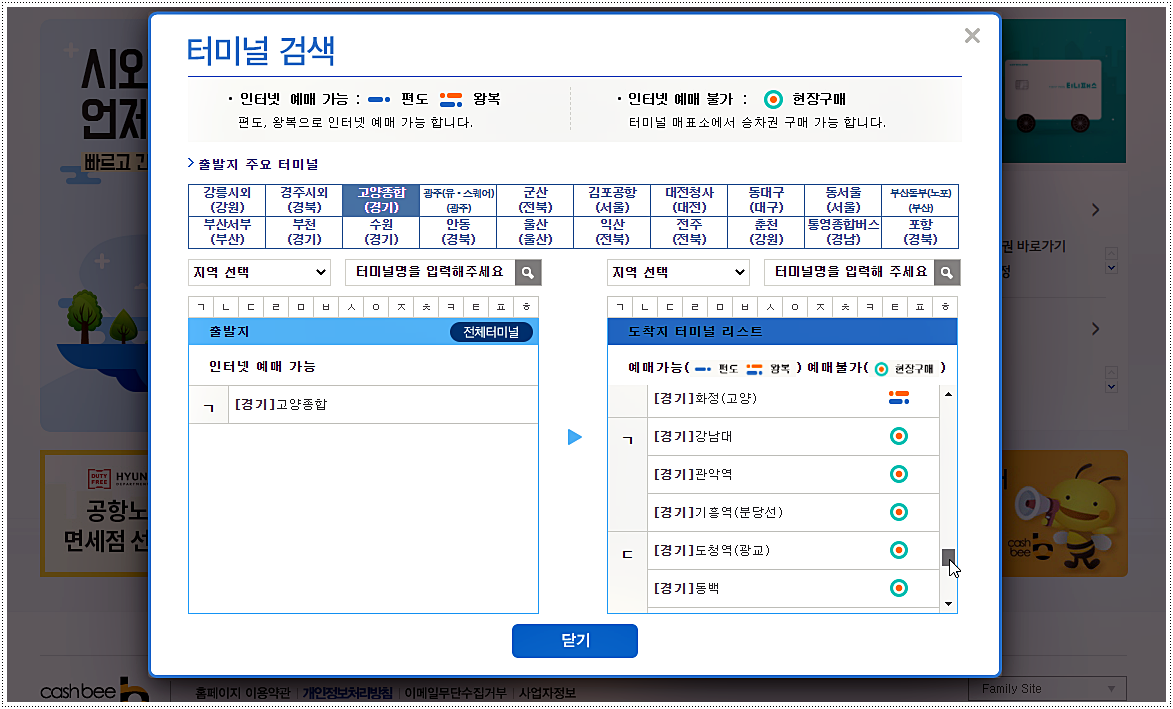The width and height of the screenshot is (1173, 709).
Task: Filter departure list by consonant ㅁ
Action: pos(301,307)
